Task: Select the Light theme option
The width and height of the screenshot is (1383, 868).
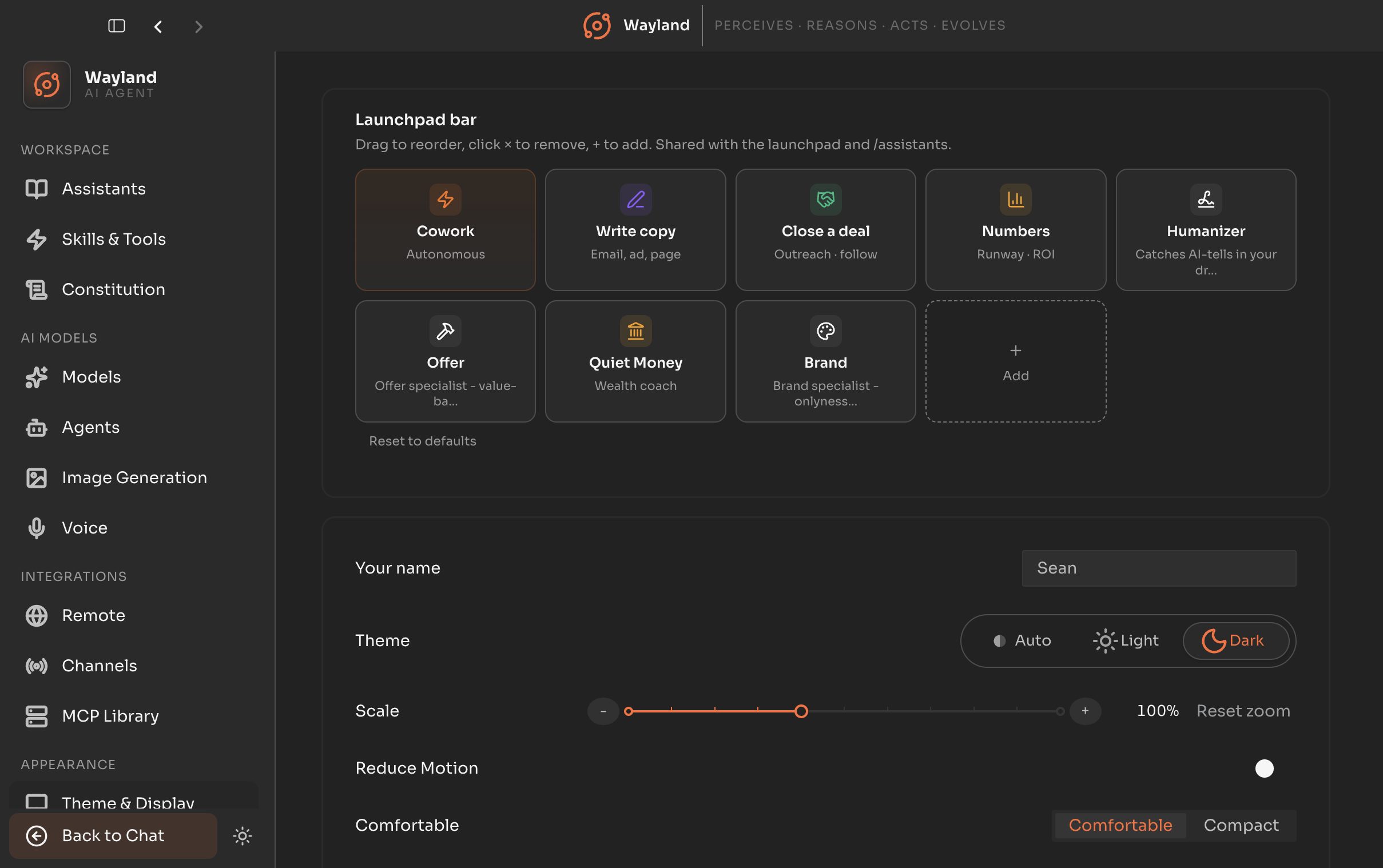Action: tap(1126, 640)
